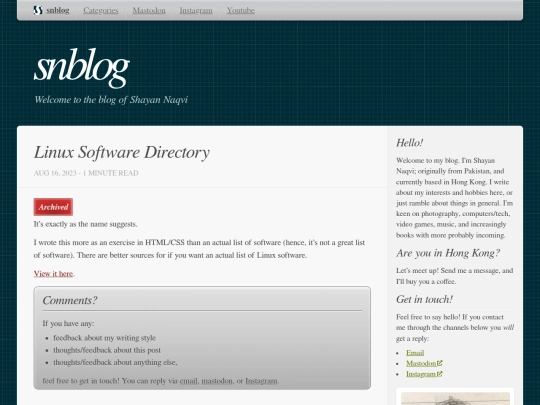Image resolution: width=540 pixels, height=405 pixels.
Task: Click the "Comments?" heading
Action: point(70,300)
